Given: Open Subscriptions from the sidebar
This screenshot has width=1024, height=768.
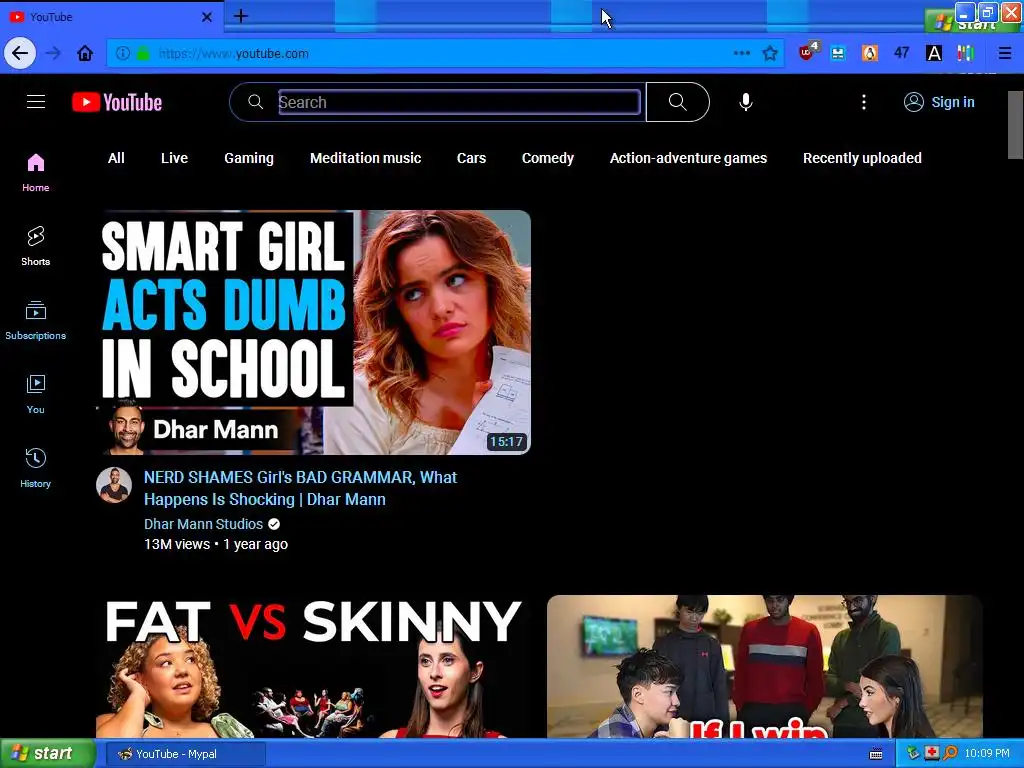Looking at the screenshot, I should coord(35,320).
